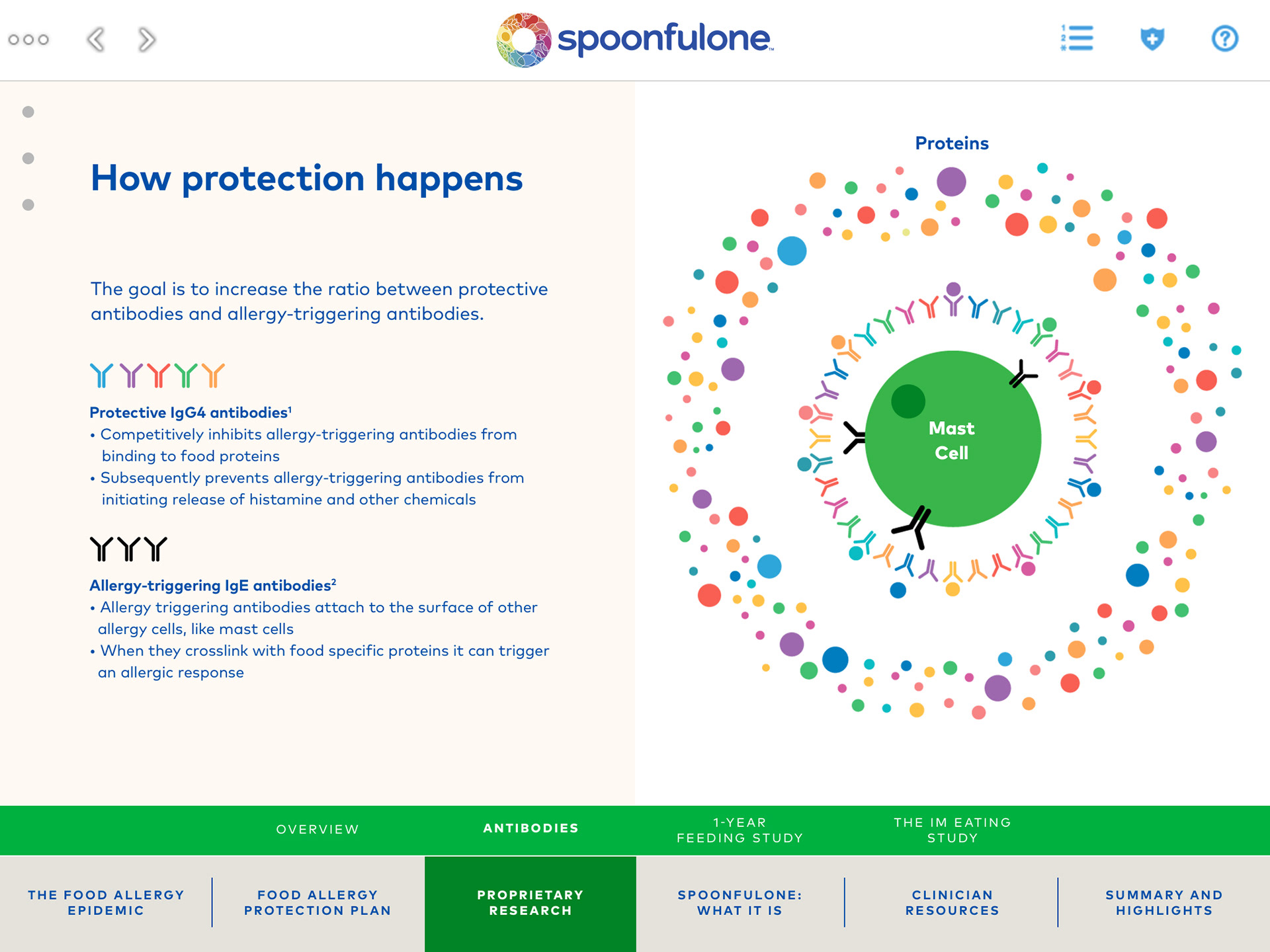Switch to the Overview sub-tab
This screenshot has height=952, width=1270.
[x=317, y=829]
